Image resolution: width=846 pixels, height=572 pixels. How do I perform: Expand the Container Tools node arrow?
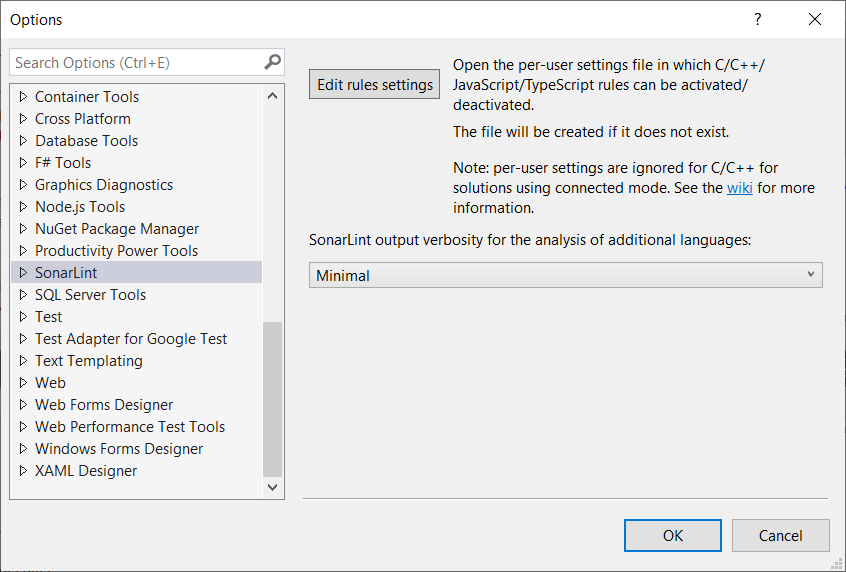coord(23,97)
